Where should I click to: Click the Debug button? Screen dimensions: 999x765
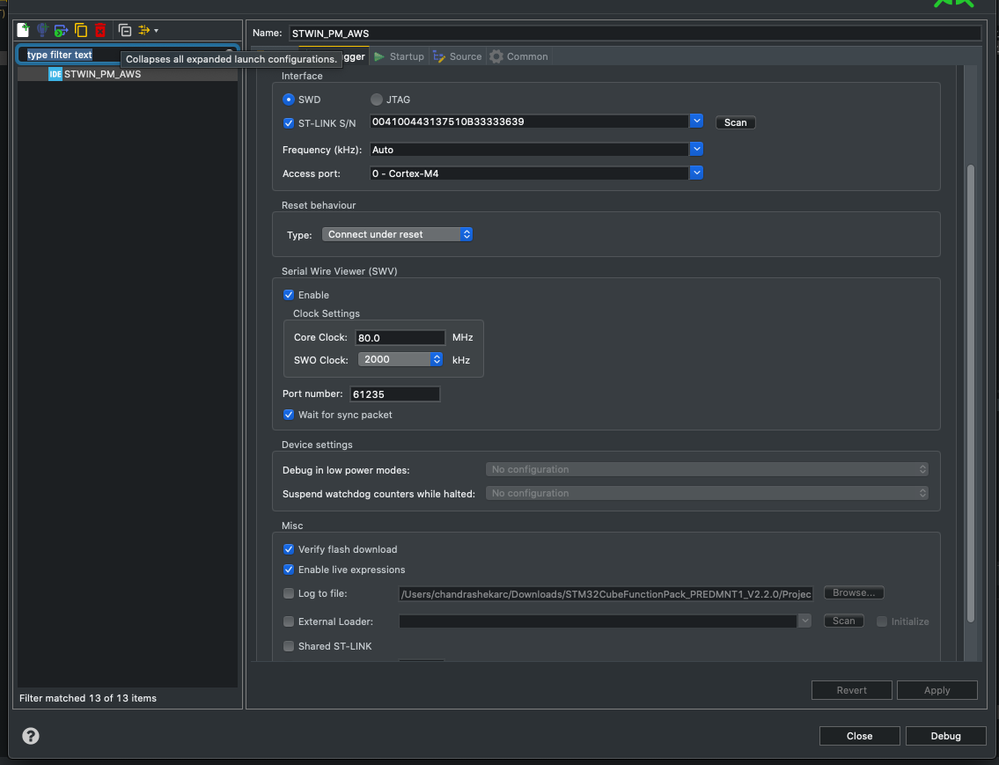(x=945, y=736)
